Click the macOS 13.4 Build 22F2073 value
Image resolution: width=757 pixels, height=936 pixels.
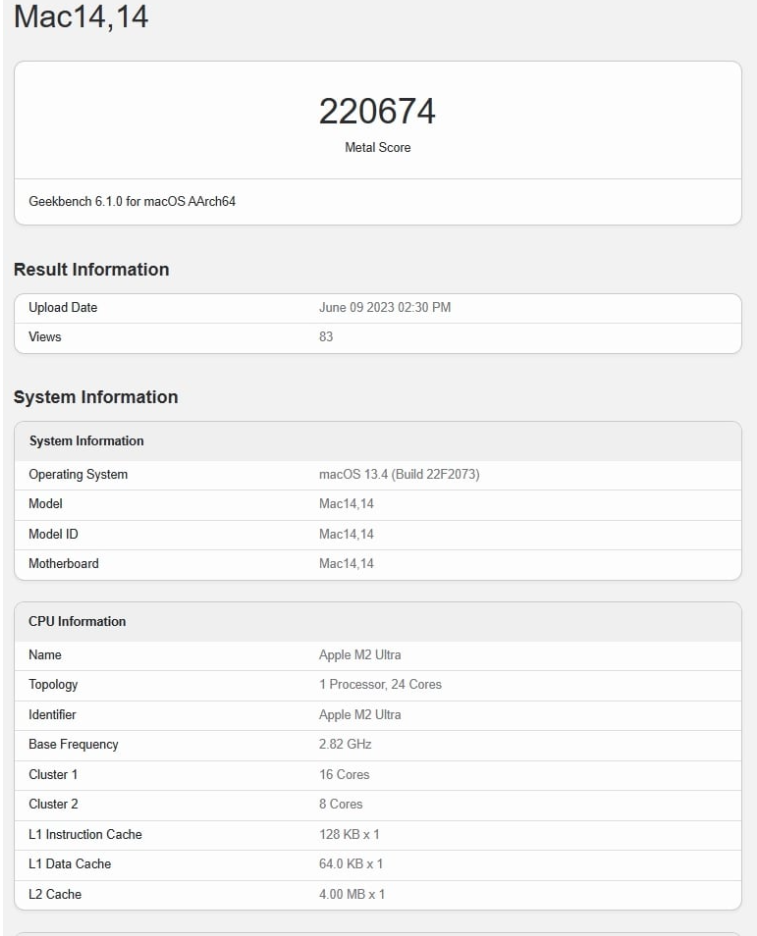[x=397, y=474]
